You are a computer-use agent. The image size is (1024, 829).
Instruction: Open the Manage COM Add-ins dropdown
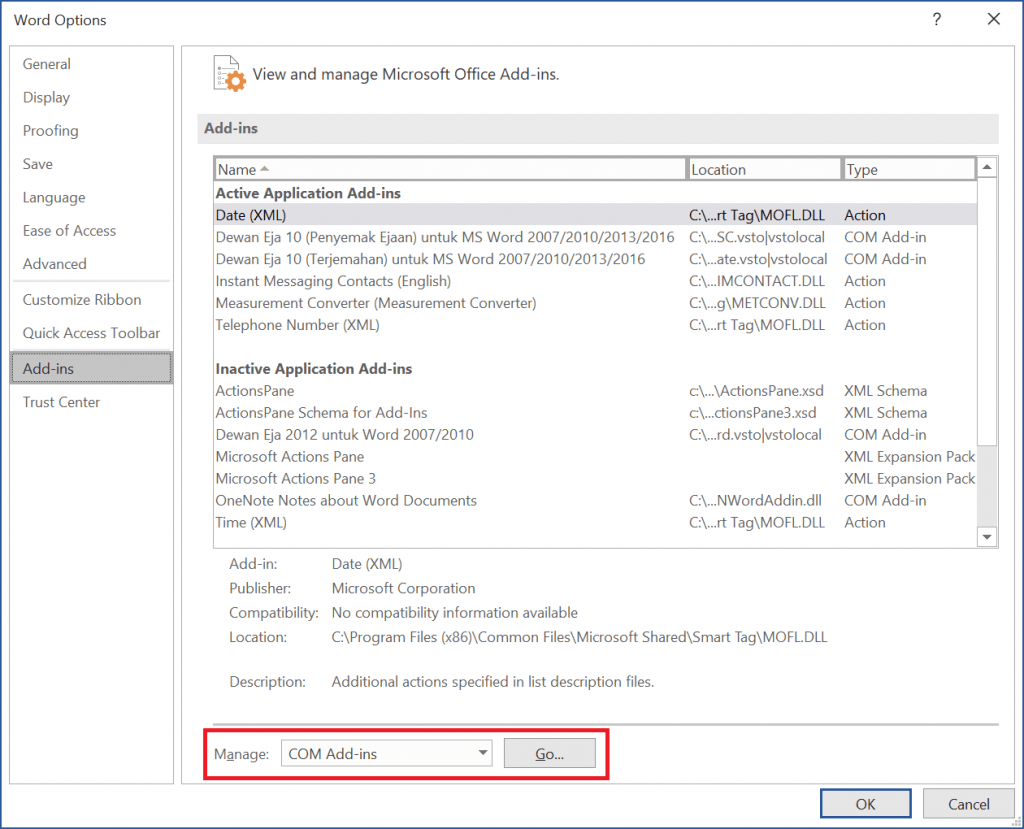click(386, 754)
